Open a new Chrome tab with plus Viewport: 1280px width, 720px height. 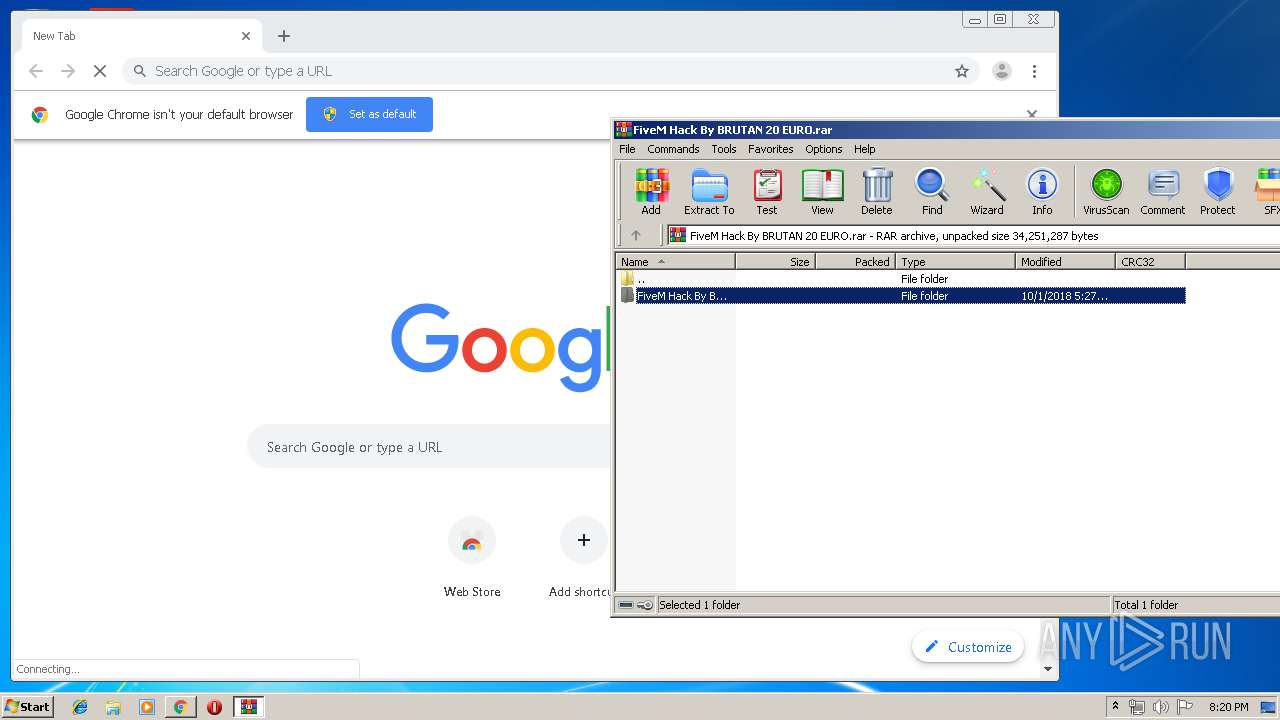tap(284, 36)
